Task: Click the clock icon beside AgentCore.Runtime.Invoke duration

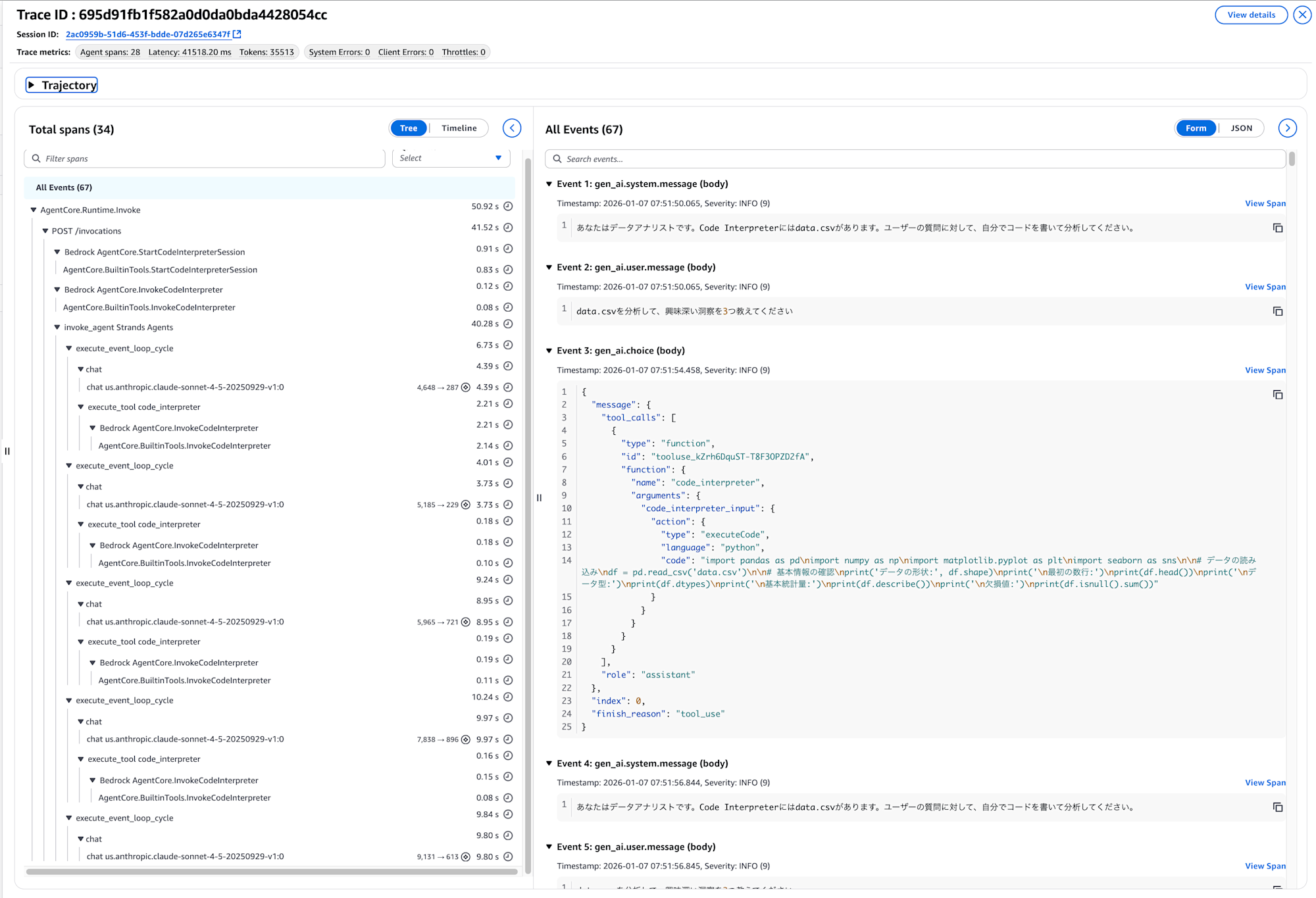Action: (508, 207)
